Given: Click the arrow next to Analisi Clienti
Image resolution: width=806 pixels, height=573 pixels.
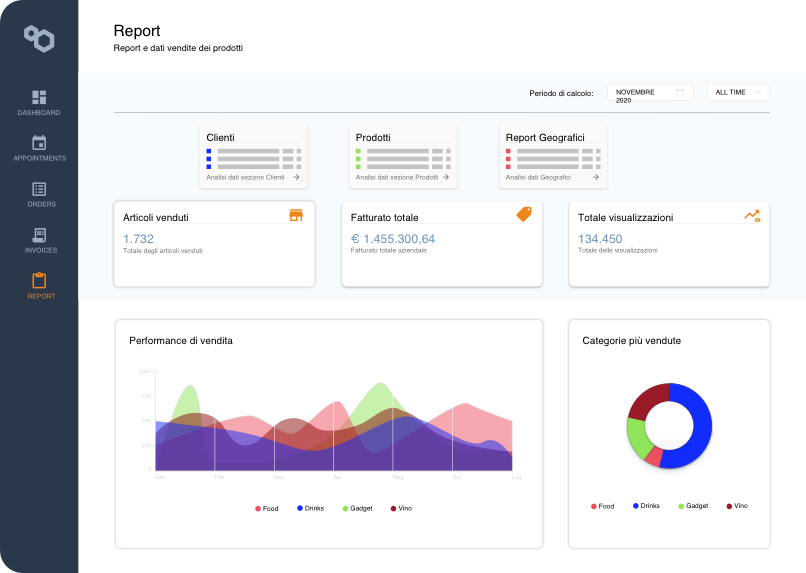Looking at the screenshot, I should tap(296, 177).
